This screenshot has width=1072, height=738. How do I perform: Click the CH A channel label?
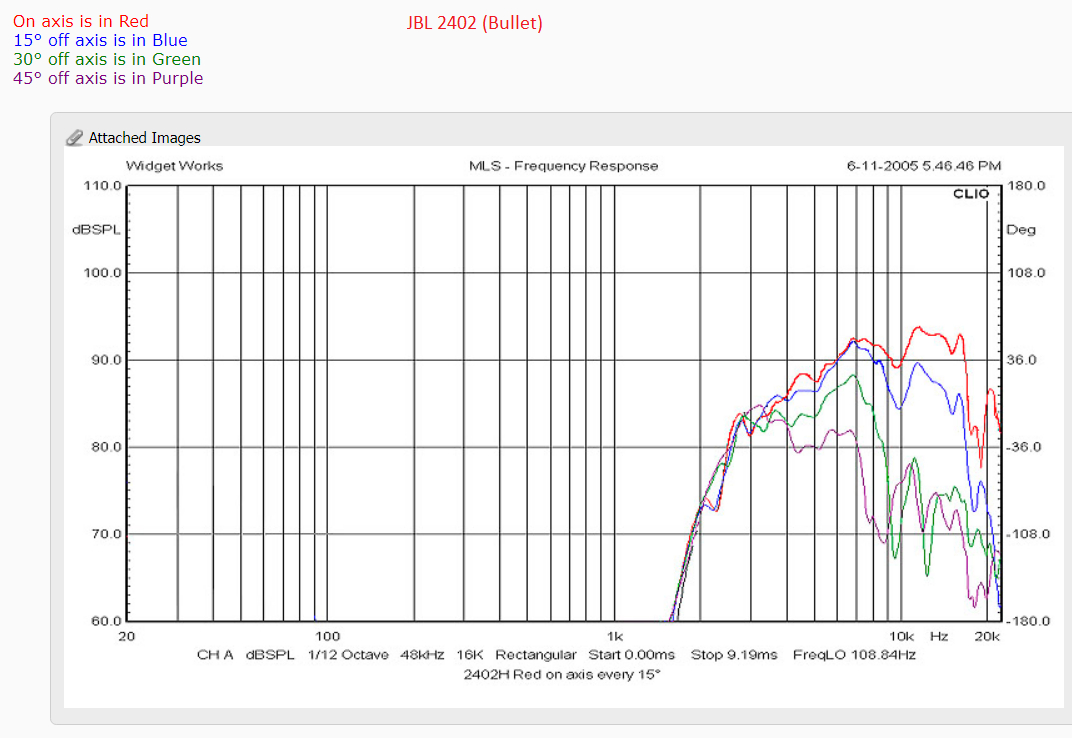(215, 655)
